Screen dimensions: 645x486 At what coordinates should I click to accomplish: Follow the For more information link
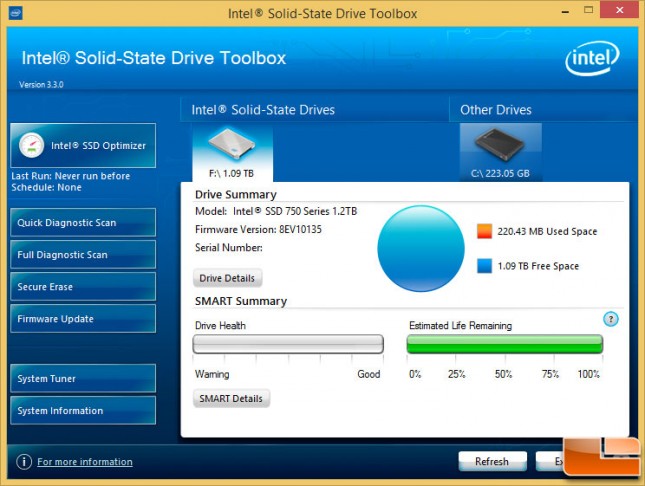pyautogui.click(x=85, y=462)
